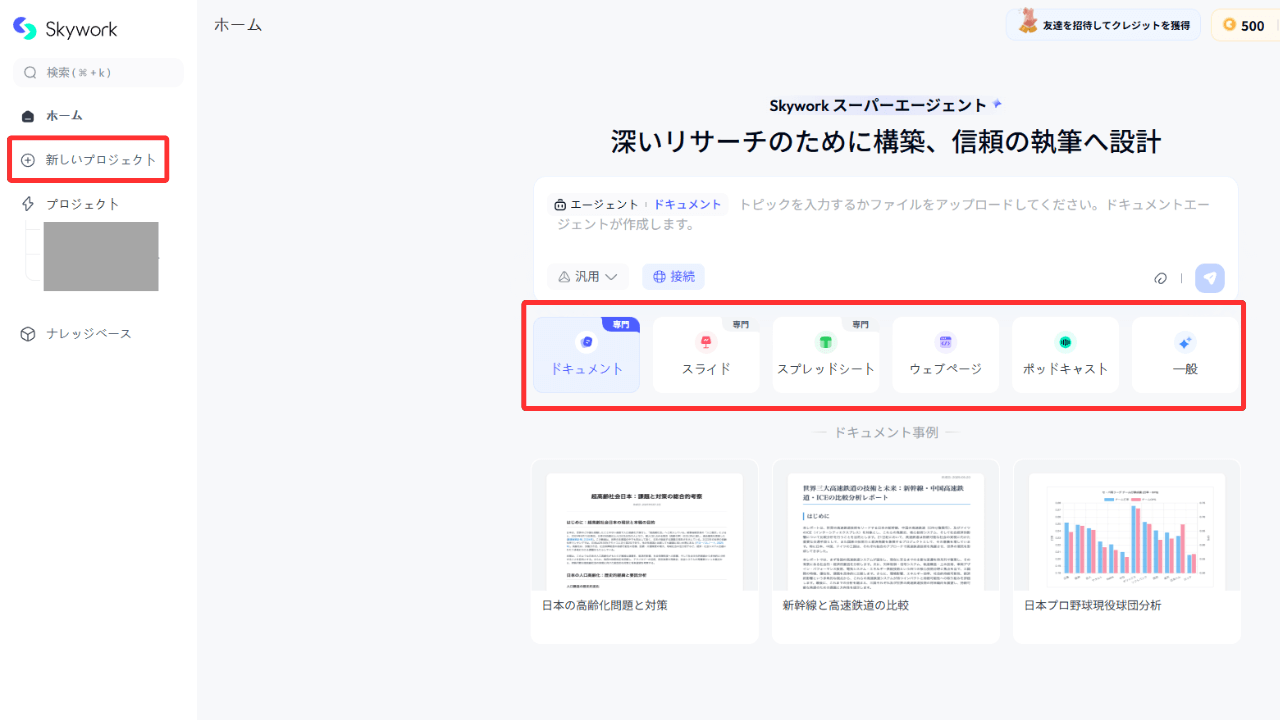Click the green sheet icon in スプレッドシート card
This screenshot has width=1280, height=720.
tap(826, 342)
